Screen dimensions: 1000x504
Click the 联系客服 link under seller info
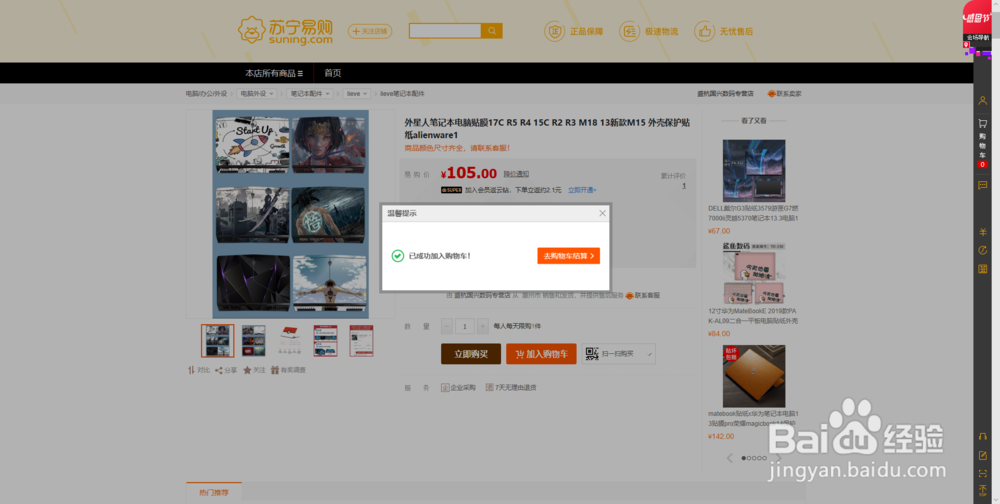click(x=642, y=295)
